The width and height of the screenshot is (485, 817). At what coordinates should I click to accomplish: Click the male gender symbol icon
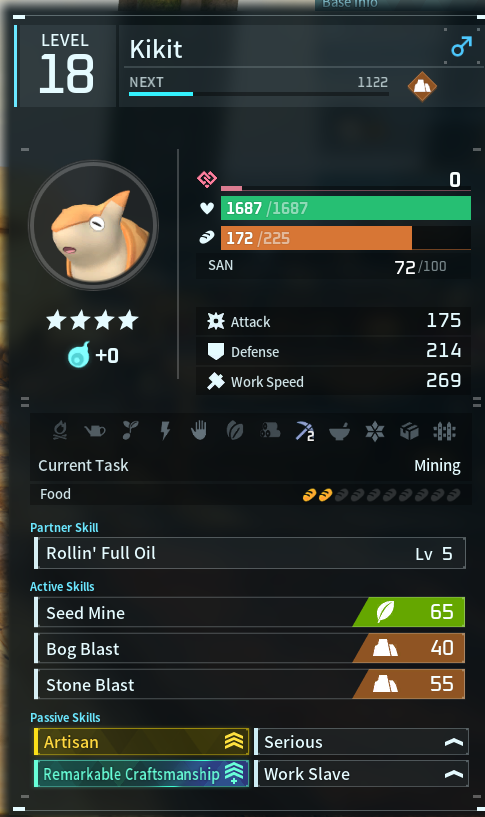462,46
